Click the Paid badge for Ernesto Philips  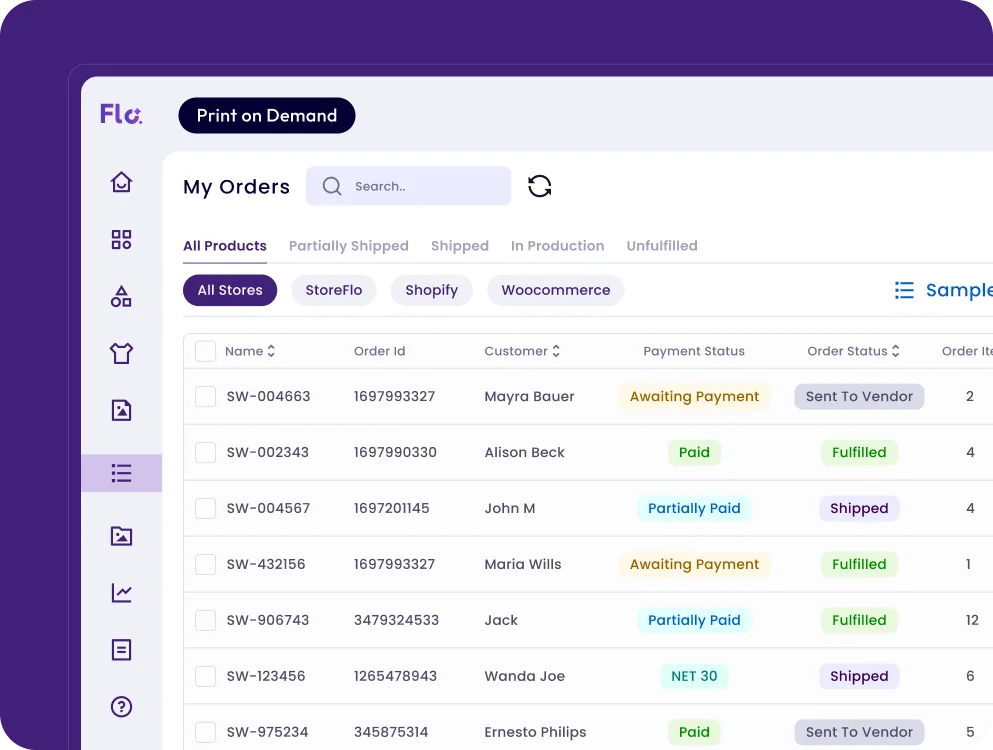click(x=694, y=732)
